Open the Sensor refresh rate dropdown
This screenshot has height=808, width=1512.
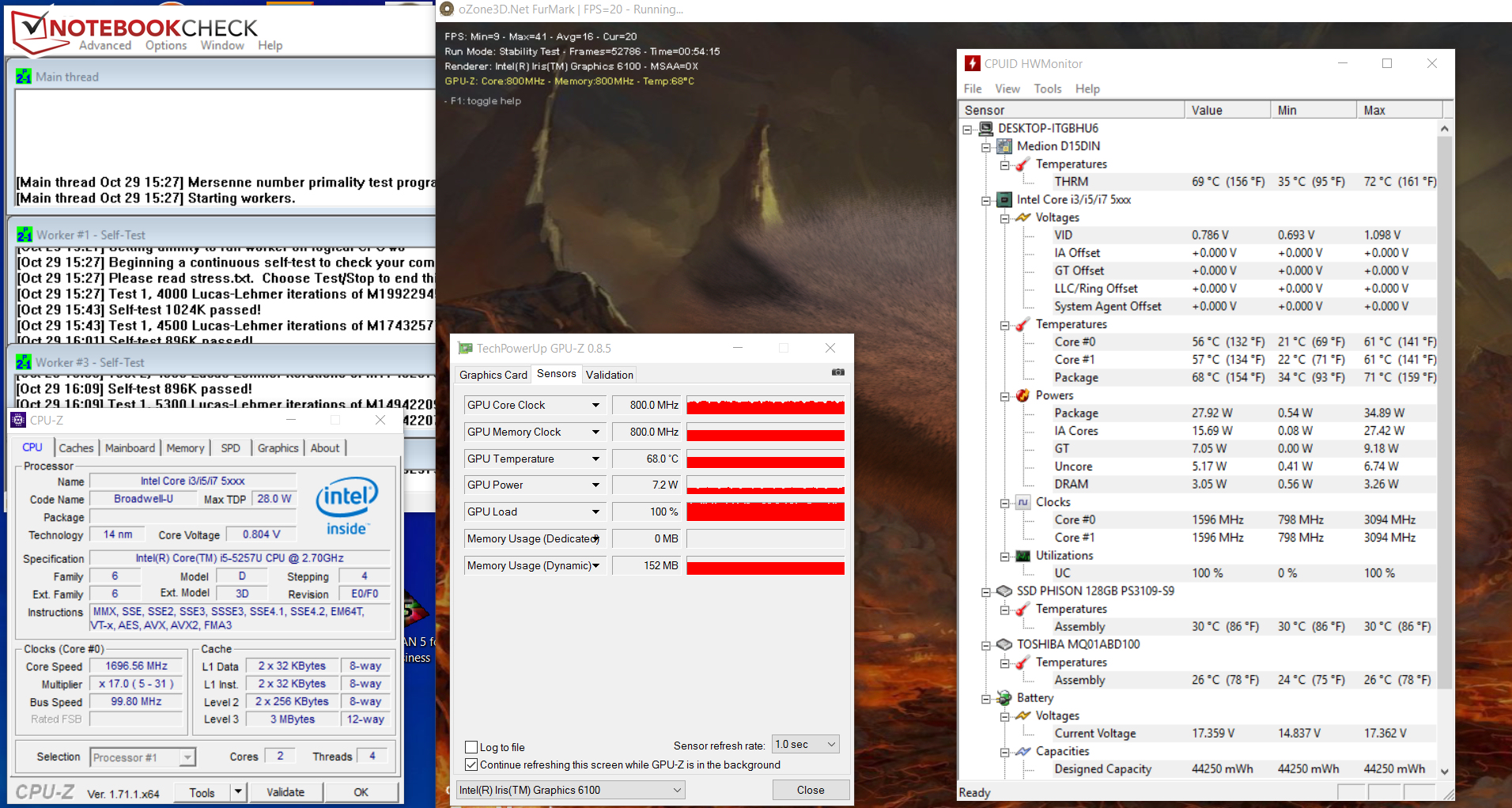805,744
